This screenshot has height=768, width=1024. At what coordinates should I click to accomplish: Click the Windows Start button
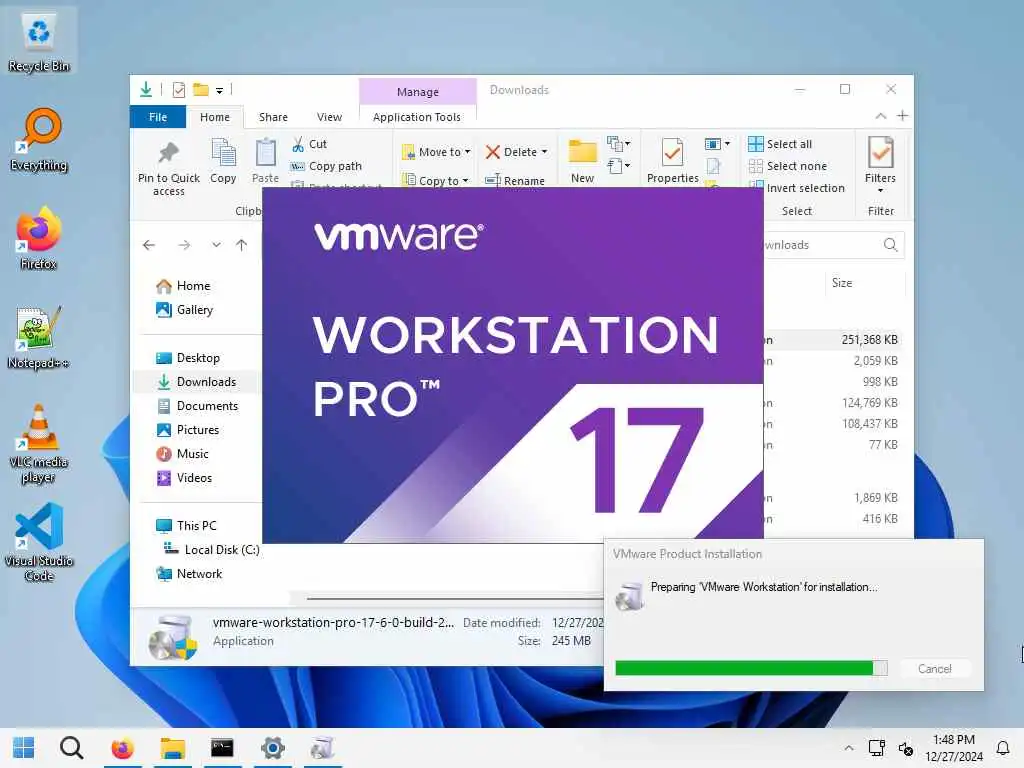[24, 748]
